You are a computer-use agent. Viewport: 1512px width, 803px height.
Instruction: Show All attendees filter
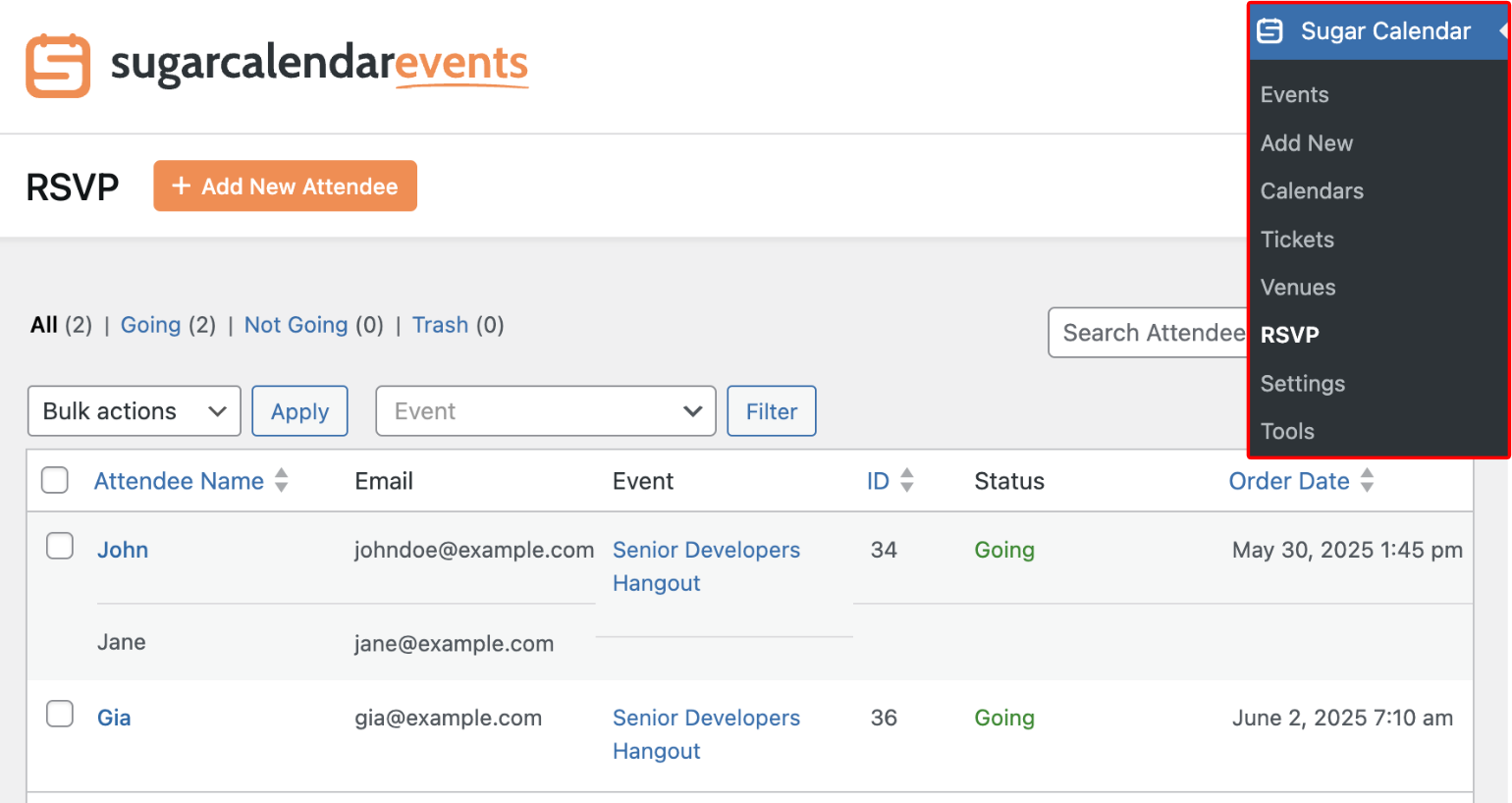pyautogui.click(x=44, y=325)
